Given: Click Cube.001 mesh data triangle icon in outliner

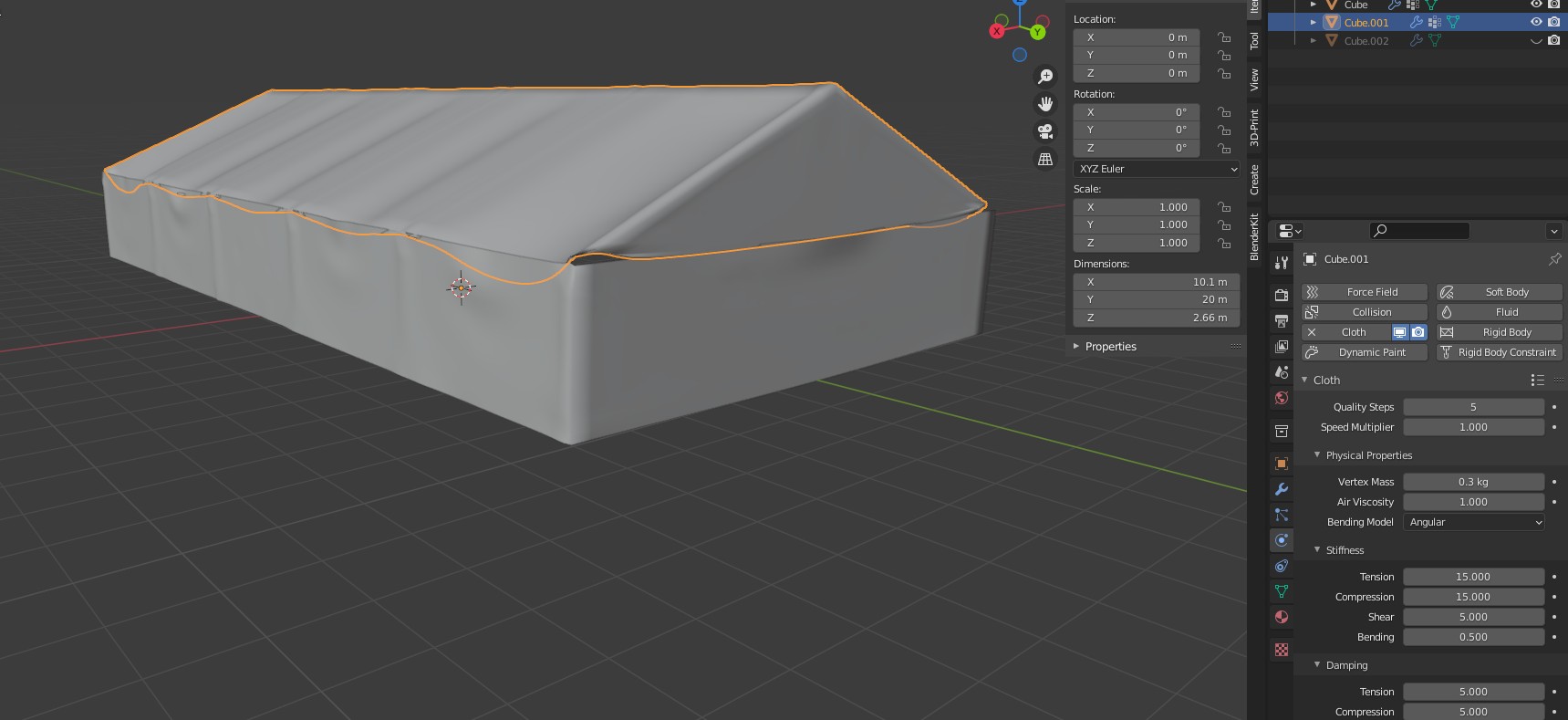Looking at the screenshot, I should [1453, 22].
